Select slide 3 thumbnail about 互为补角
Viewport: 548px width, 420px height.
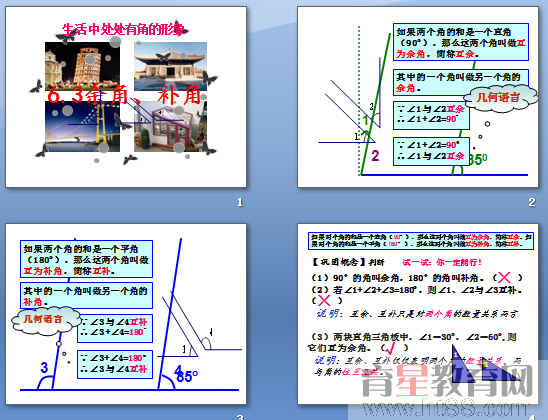tap(126, 314)
